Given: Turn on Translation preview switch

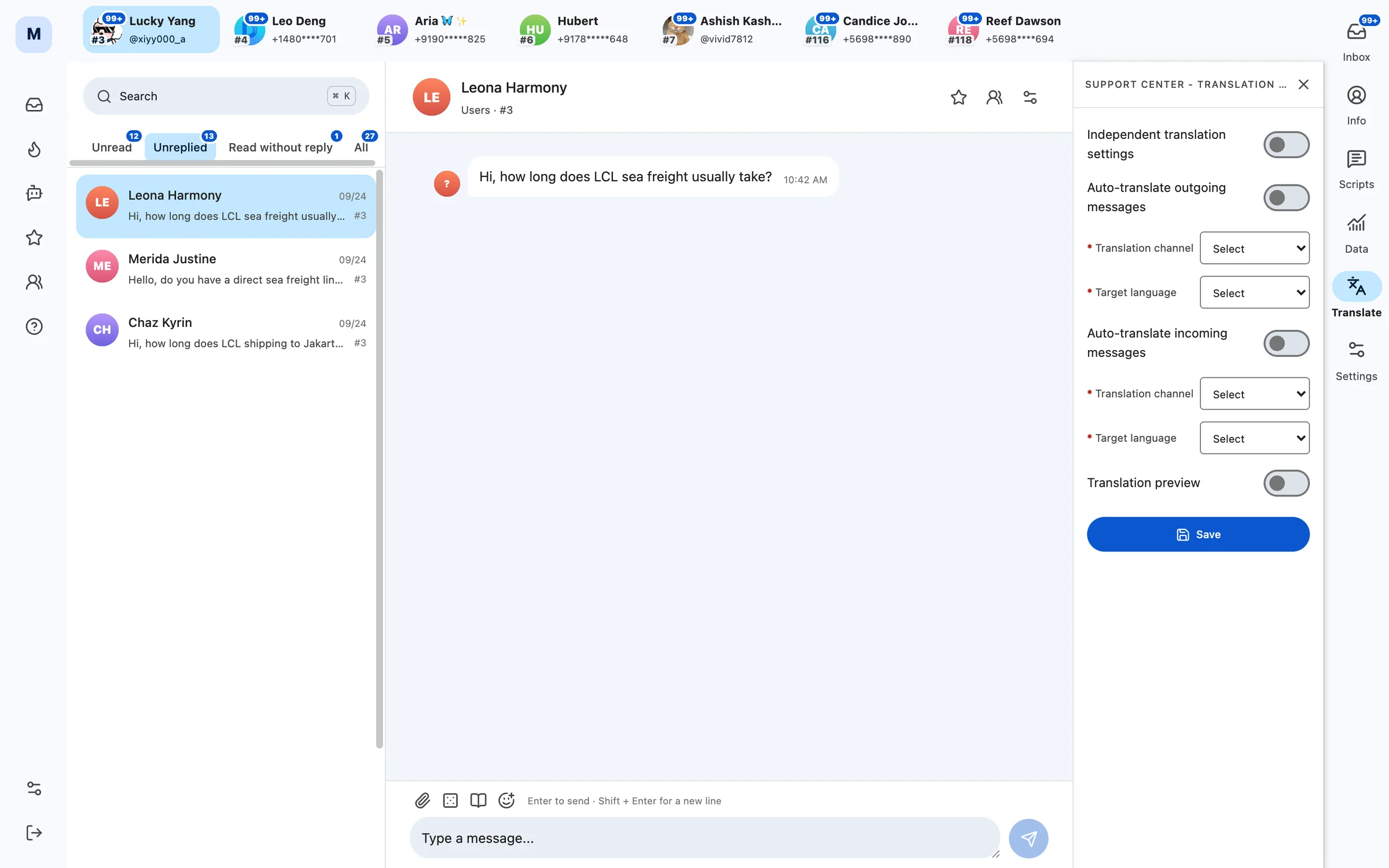Looking at the screenshot, I should click(1286, 483).
